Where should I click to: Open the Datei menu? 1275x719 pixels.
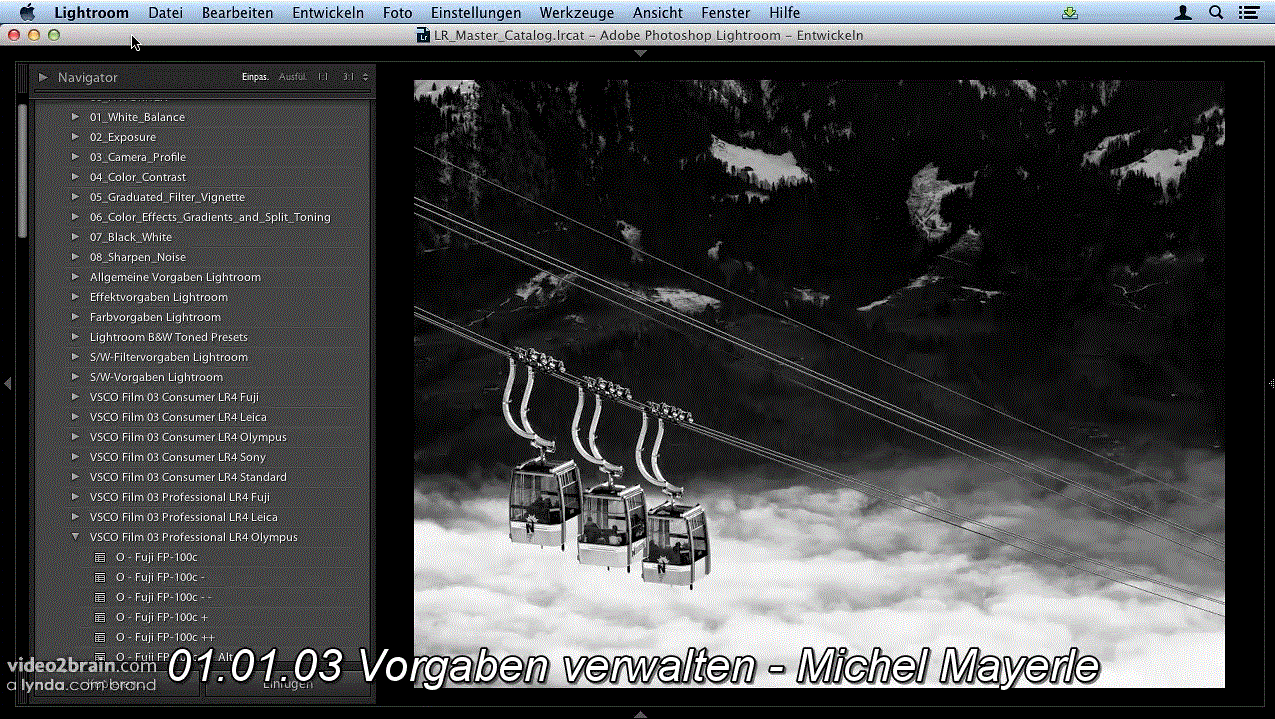pyautogui.click(x=165, y=12)
